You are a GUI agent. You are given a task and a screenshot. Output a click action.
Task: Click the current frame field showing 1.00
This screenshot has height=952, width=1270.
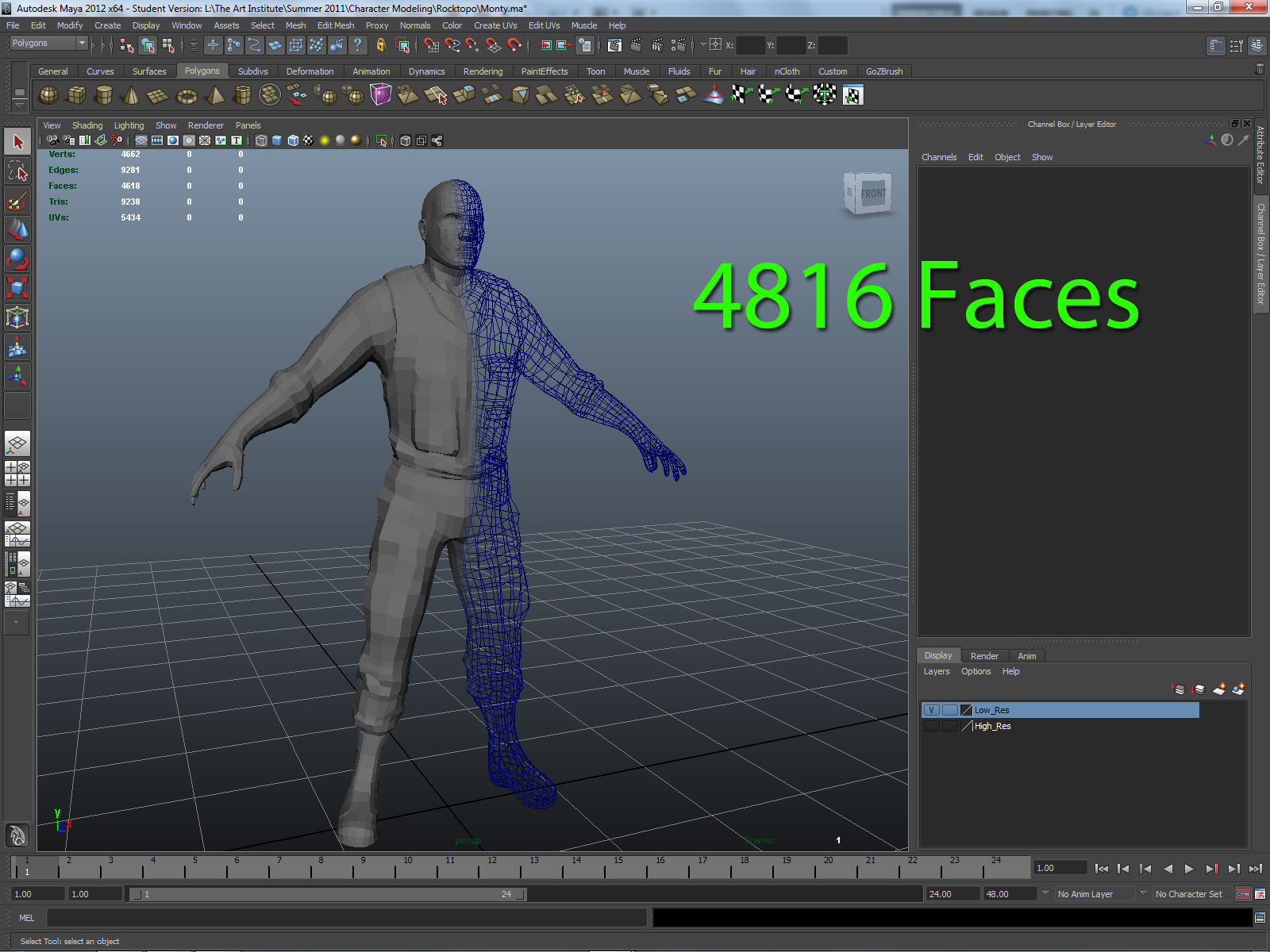pyautogui.click(x=1060, y=868)
